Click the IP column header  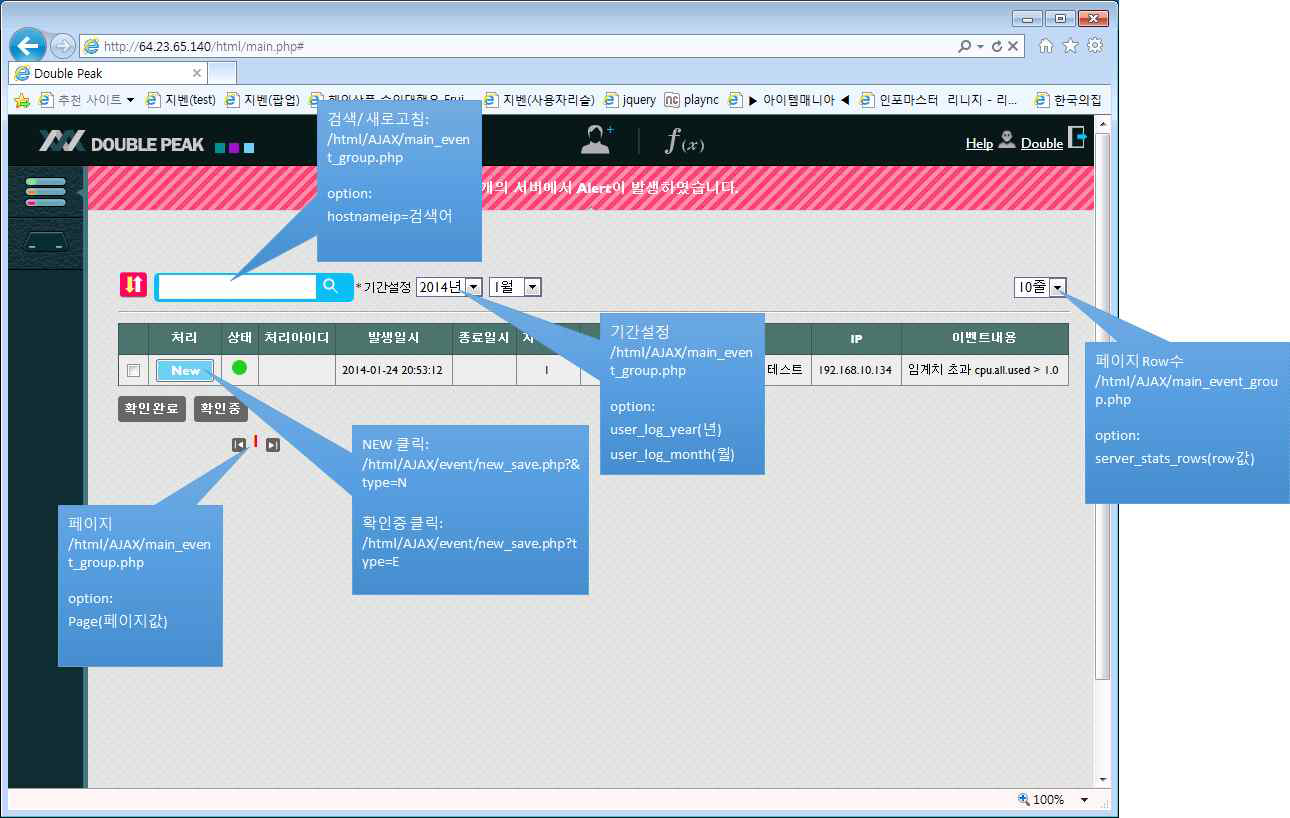click(856, 338)
